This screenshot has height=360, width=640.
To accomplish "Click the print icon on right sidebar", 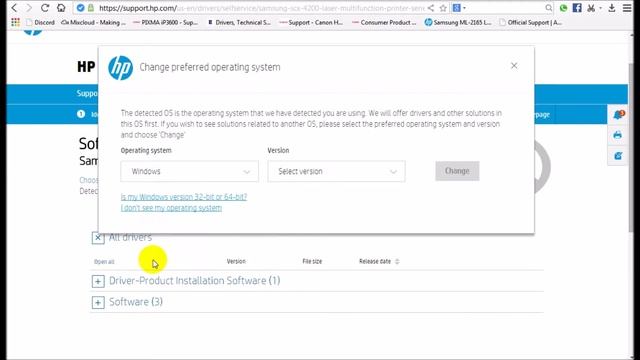I will 618,135.
